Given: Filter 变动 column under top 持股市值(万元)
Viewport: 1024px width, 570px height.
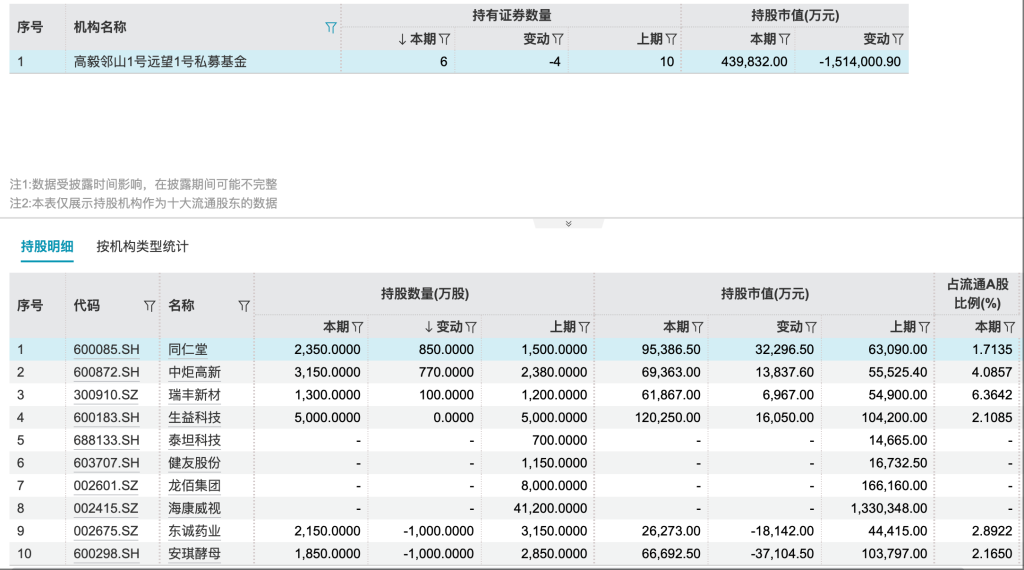Looking at the screenshot, I should pyautogui.click(x=898, y=39).
